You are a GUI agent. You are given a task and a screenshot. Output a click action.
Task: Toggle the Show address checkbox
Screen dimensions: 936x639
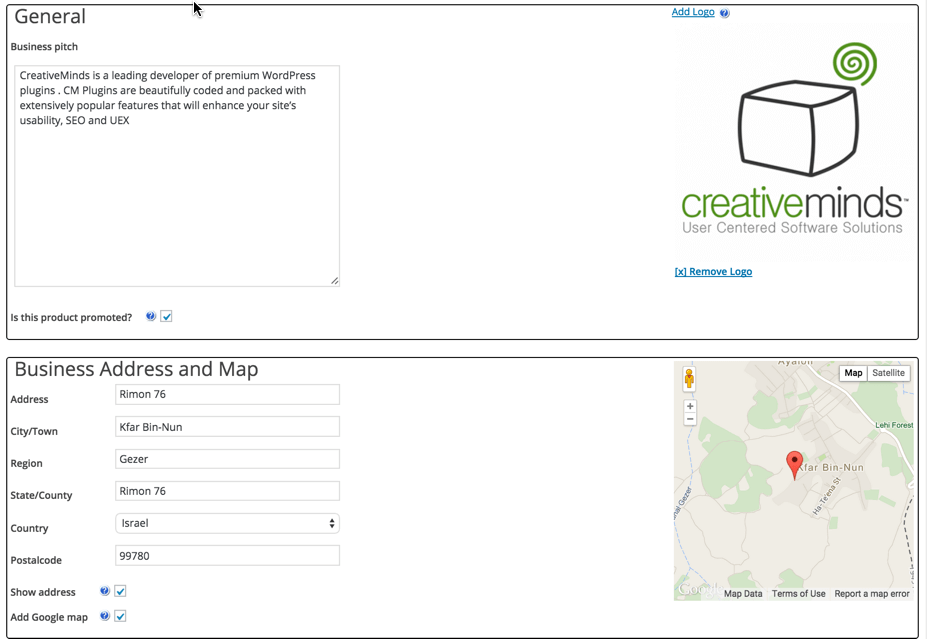[x=120, y=591]
